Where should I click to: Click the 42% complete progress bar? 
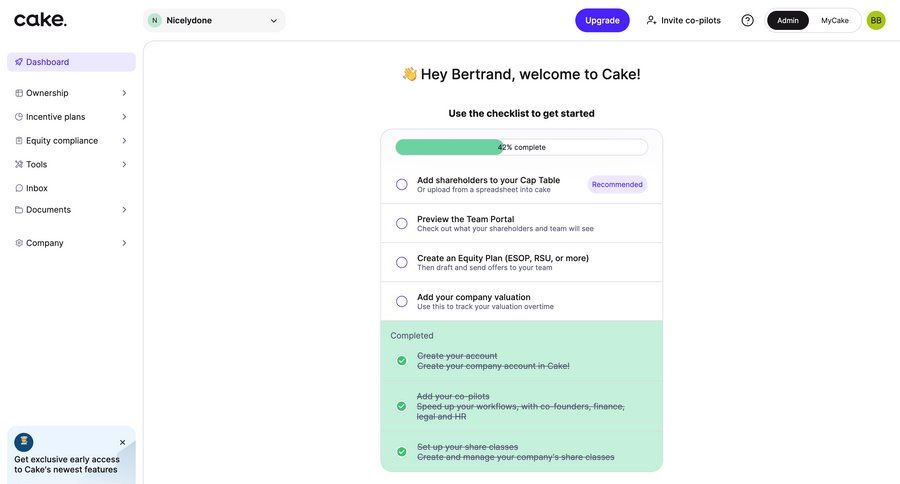point(521,147)
